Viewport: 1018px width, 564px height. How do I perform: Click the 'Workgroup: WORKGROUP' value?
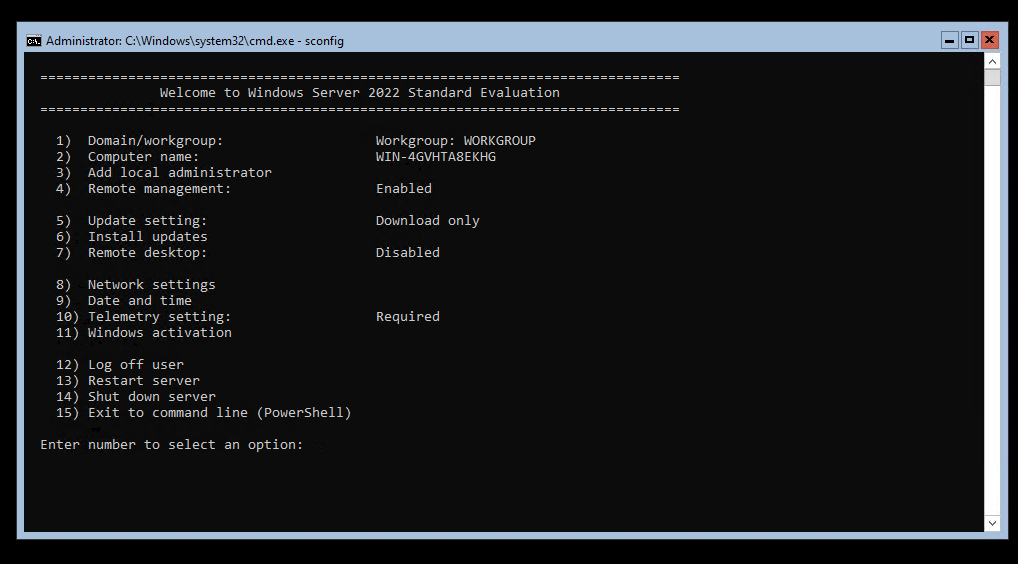point(456,141)
